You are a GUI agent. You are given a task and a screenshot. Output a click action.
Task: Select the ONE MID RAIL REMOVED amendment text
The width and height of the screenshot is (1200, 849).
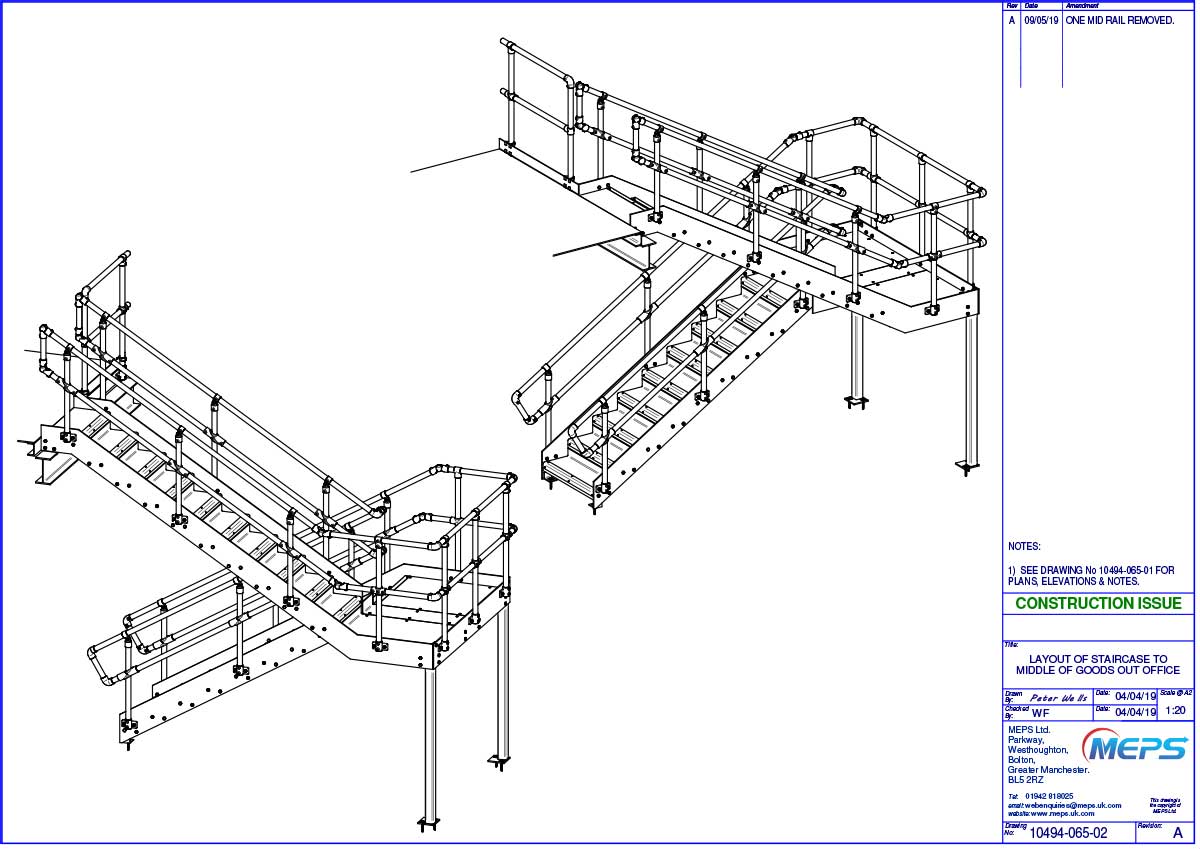coord(1120,20)
